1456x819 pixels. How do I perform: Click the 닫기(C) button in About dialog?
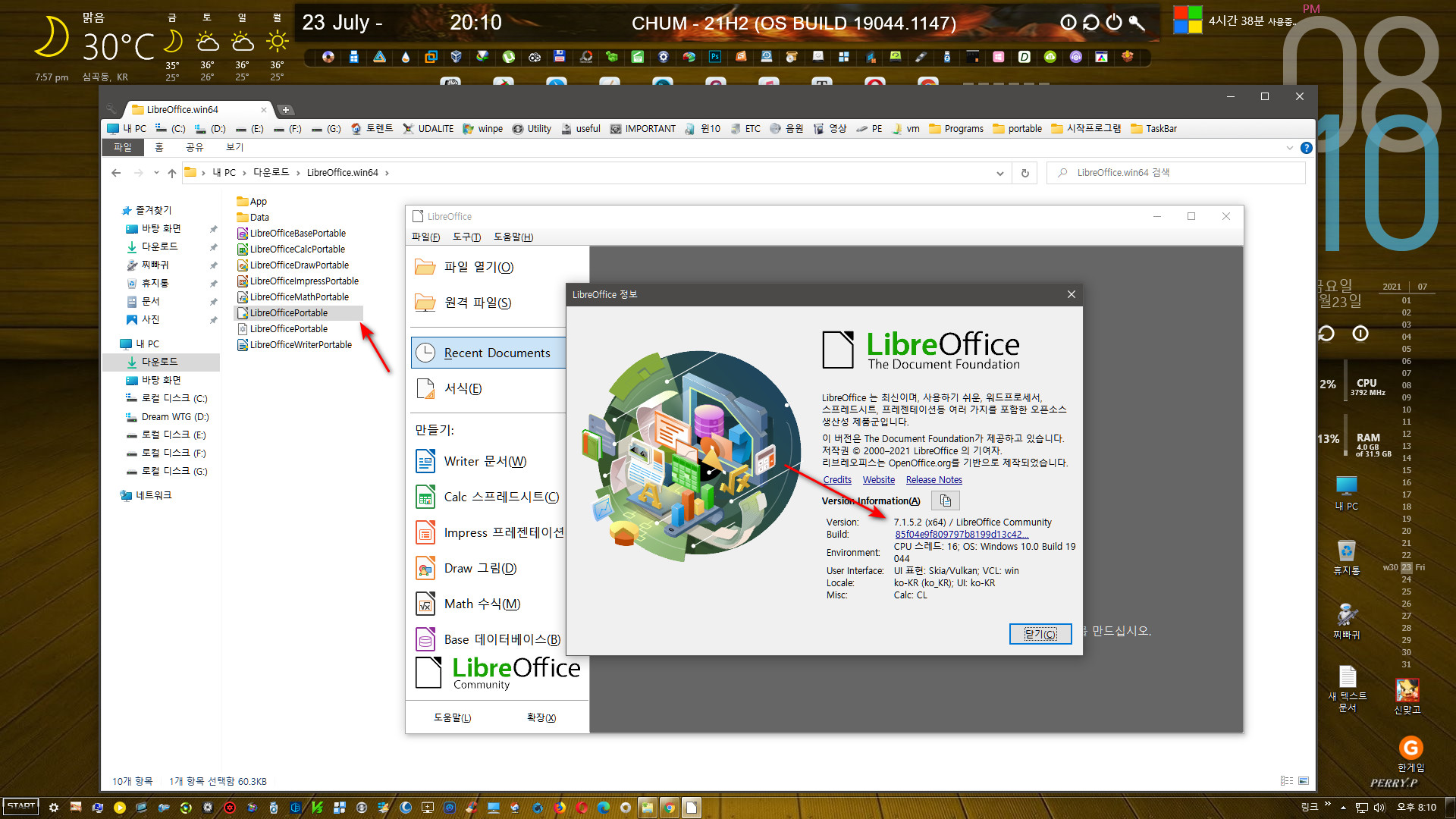[1040, 634]
